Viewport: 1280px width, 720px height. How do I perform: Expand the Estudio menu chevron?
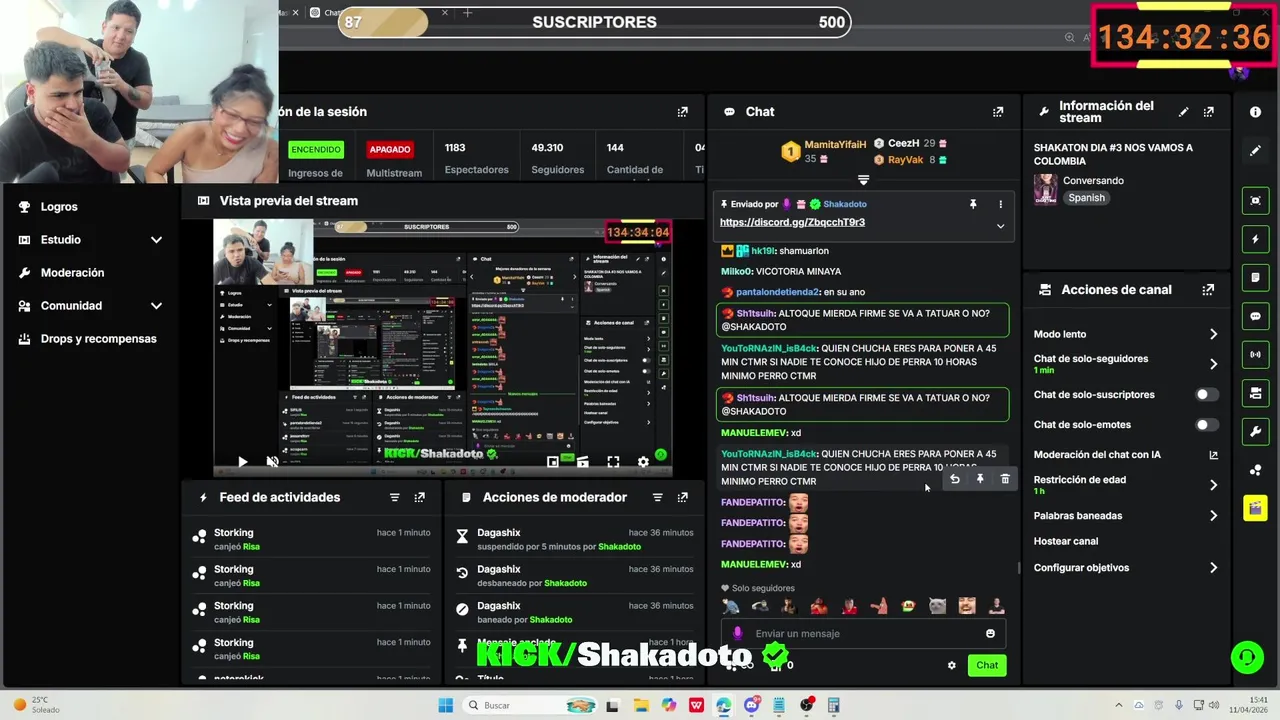156,240
